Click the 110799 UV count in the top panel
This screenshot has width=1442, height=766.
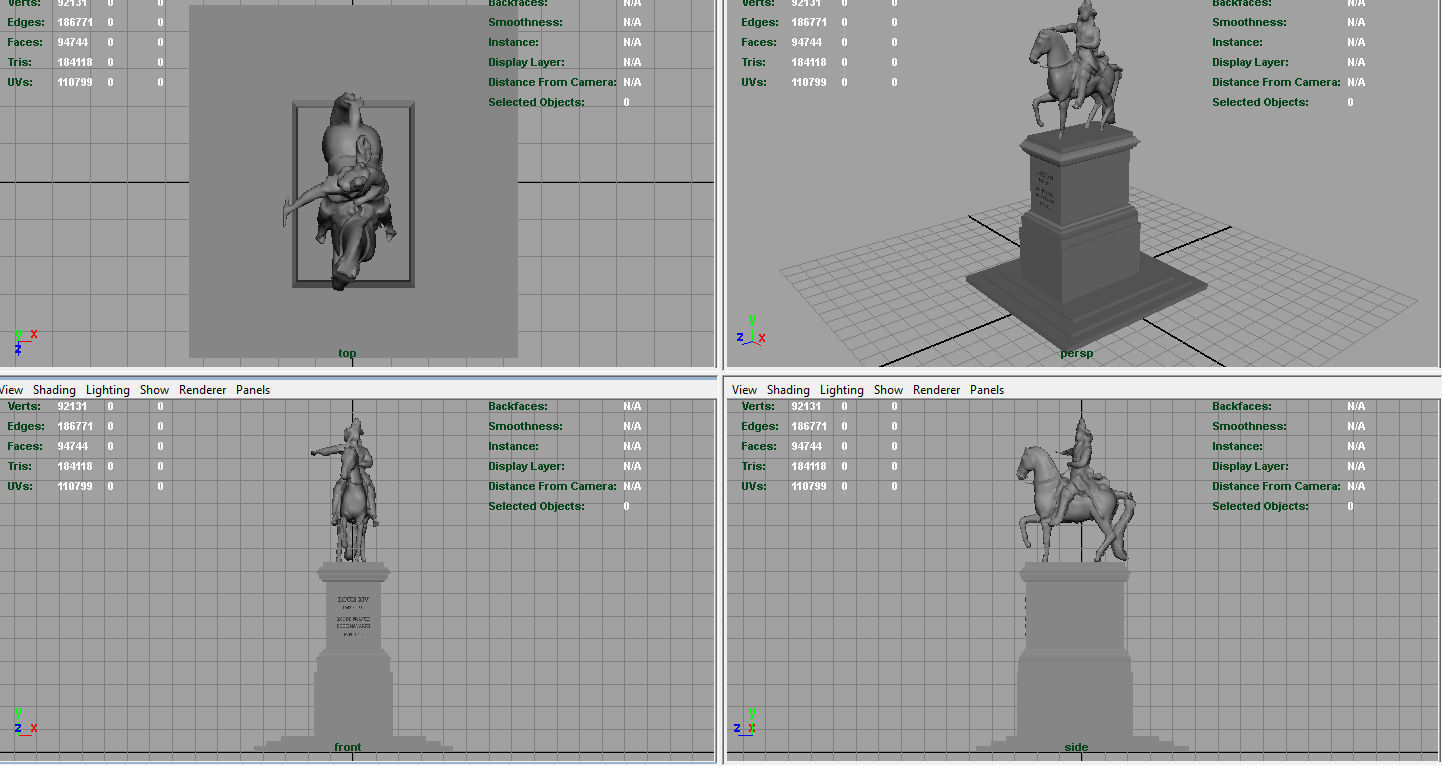coord(75,82)
